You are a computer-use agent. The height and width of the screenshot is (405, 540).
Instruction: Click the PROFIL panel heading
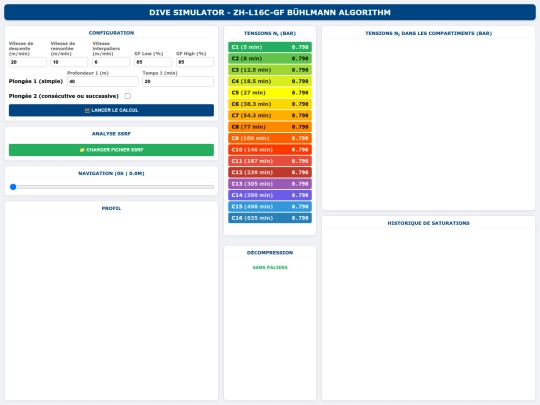coord(111,208)
